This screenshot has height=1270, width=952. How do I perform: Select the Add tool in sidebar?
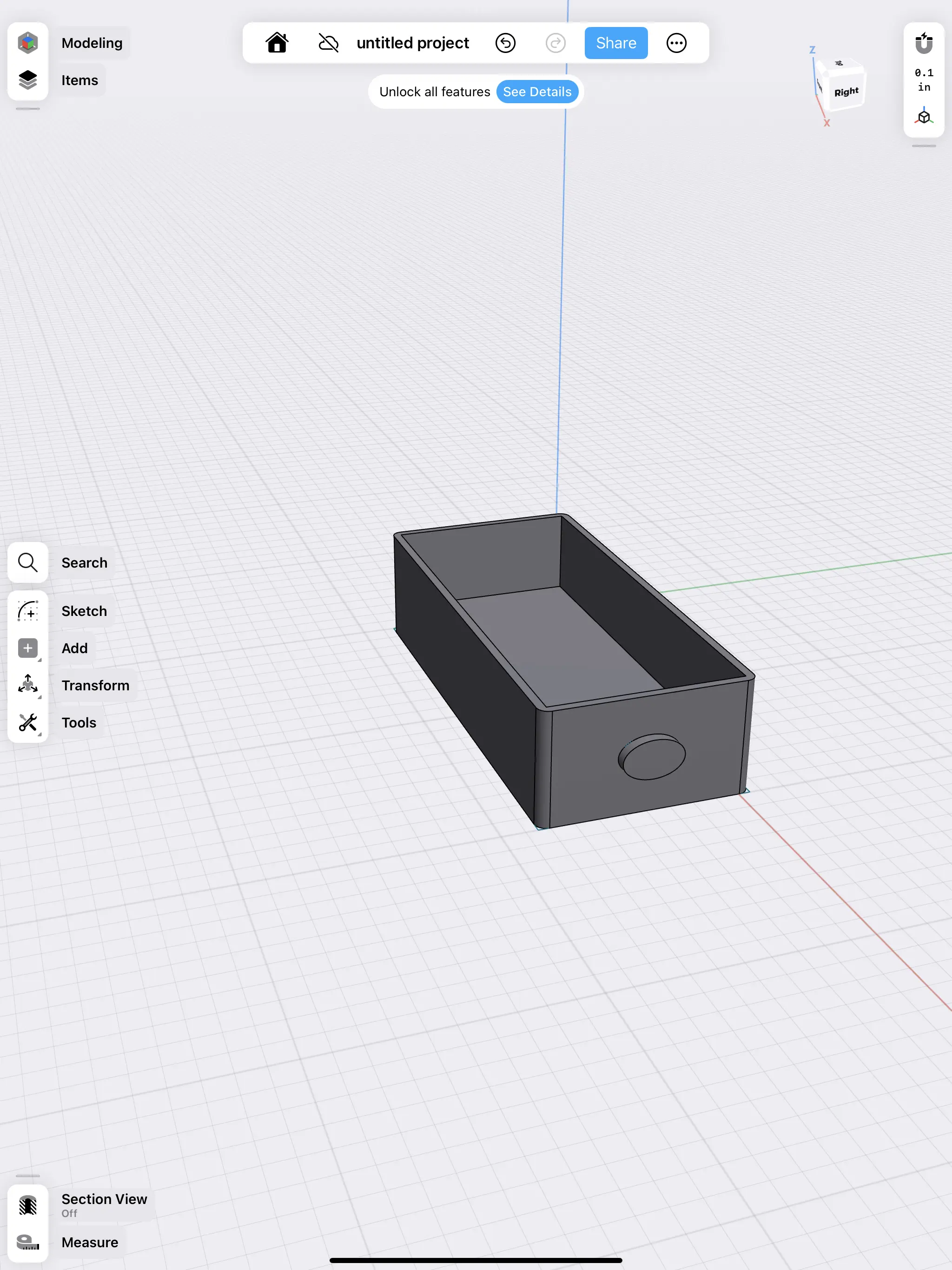tap(27, 648)
